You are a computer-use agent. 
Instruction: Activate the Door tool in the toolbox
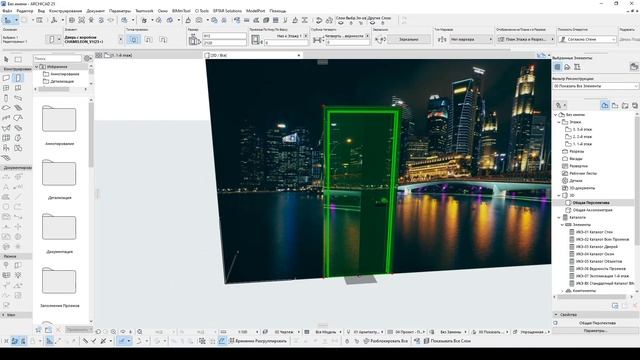(x=18, y=78)
